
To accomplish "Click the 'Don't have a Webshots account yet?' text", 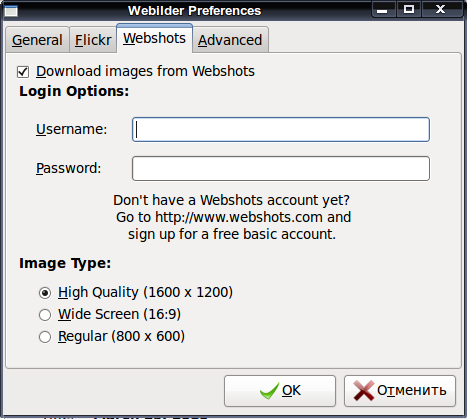I will click(x=232, y=200).
